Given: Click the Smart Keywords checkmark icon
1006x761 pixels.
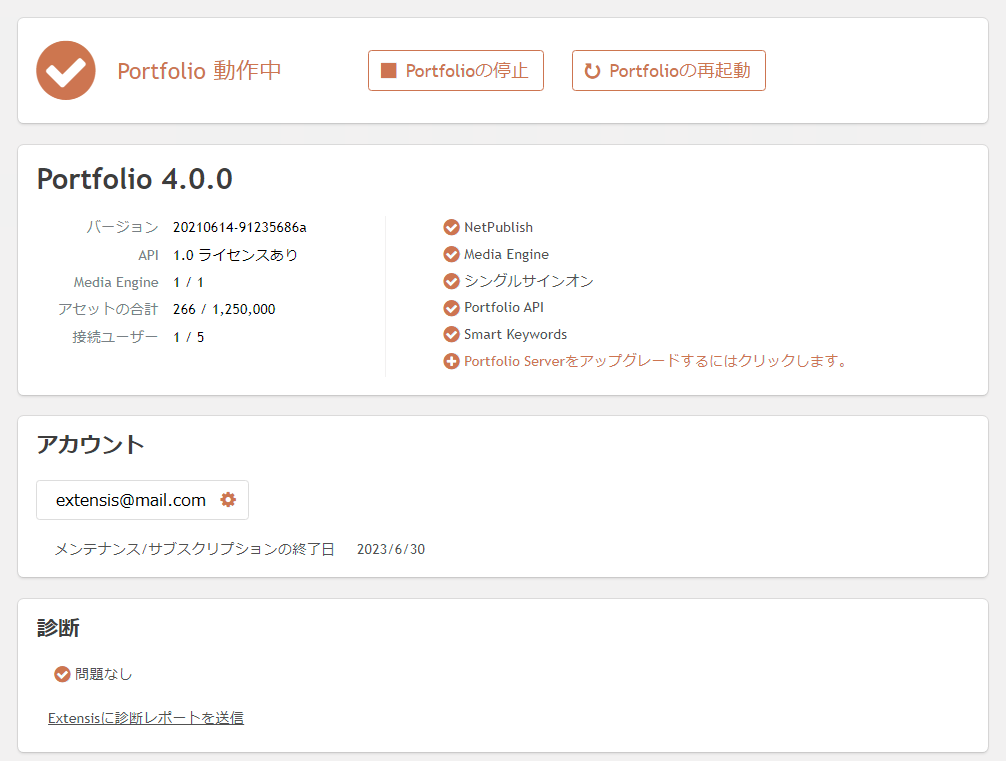Looking at the screenshot, I should tap(452, 334).
